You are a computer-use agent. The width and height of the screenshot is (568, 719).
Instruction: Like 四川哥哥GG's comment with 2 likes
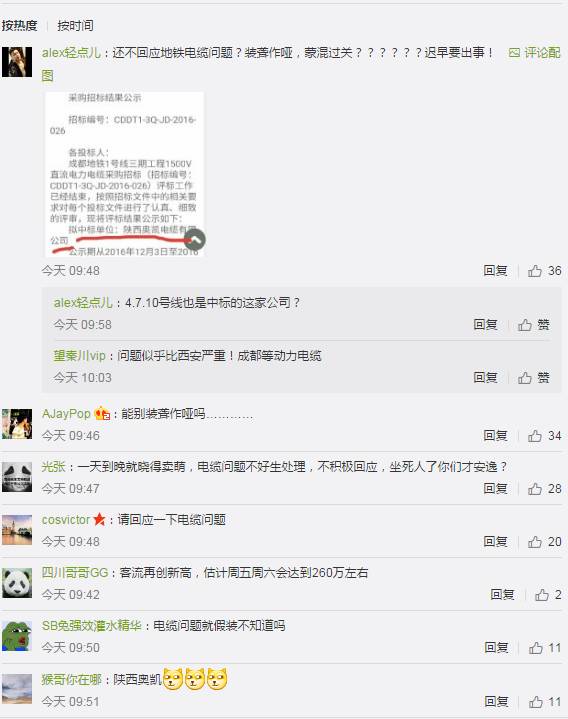tap(548, 595)
